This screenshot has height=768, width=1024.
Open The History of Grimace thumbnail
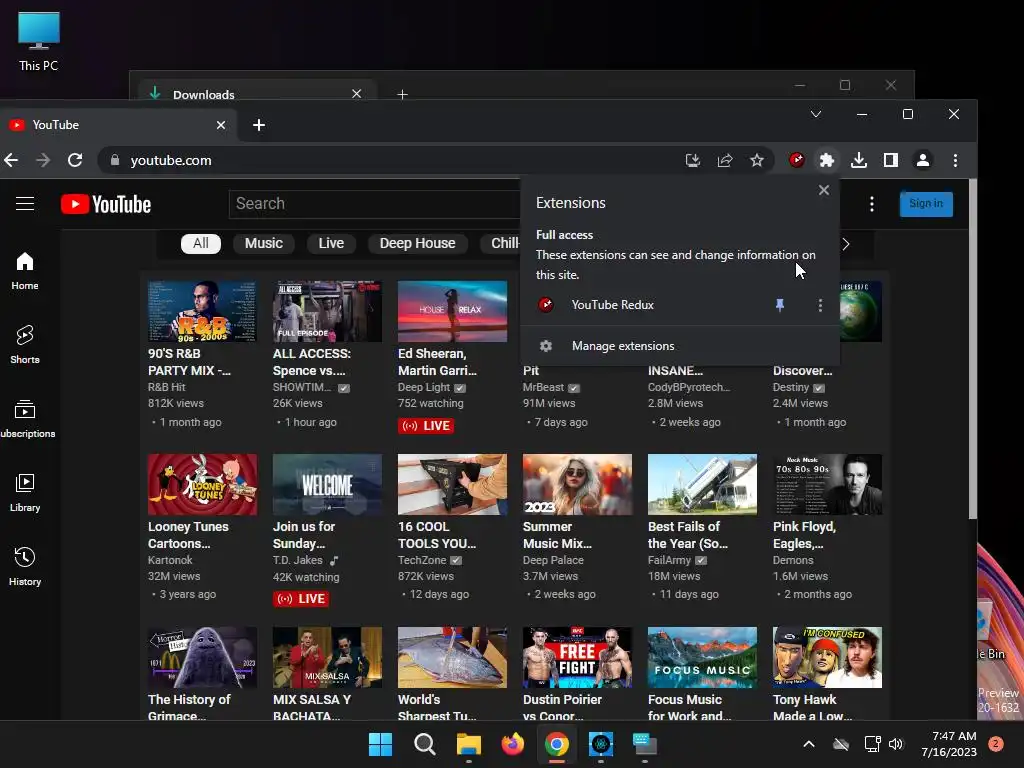click(x=202, y=658)
